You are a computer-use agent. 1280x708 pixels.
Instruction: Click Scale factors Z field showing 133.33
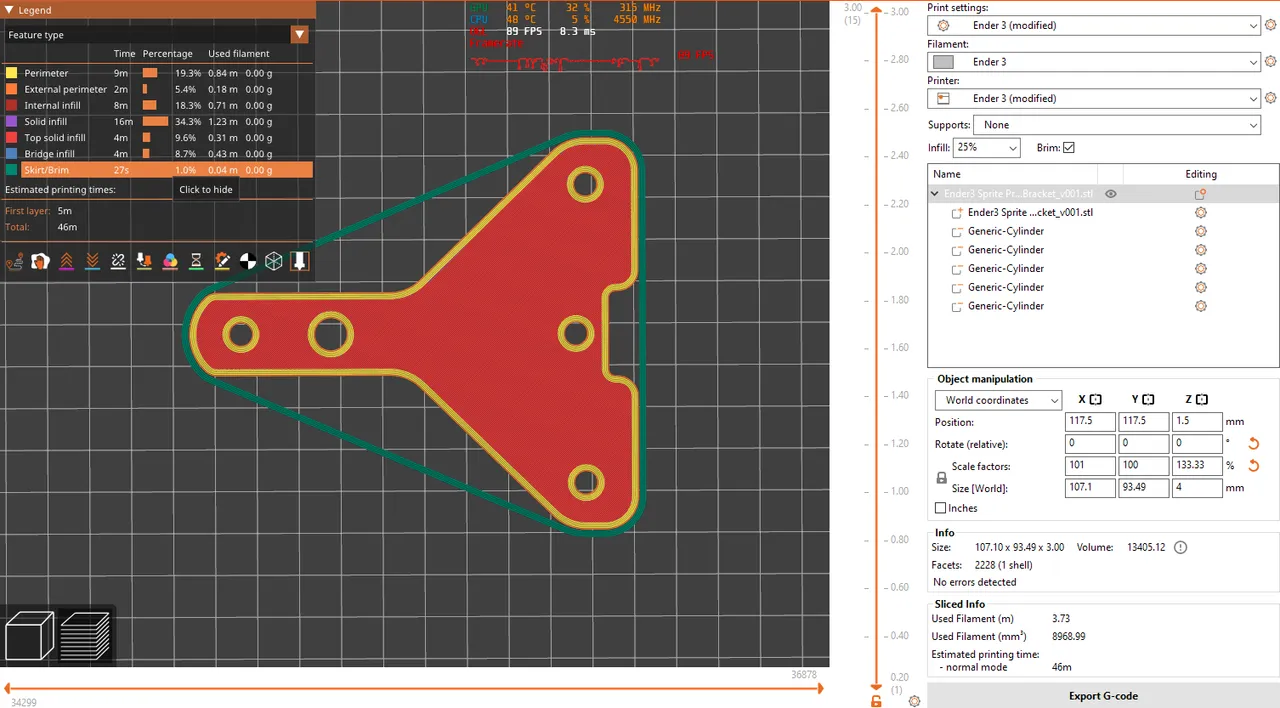click(1197, 466)
